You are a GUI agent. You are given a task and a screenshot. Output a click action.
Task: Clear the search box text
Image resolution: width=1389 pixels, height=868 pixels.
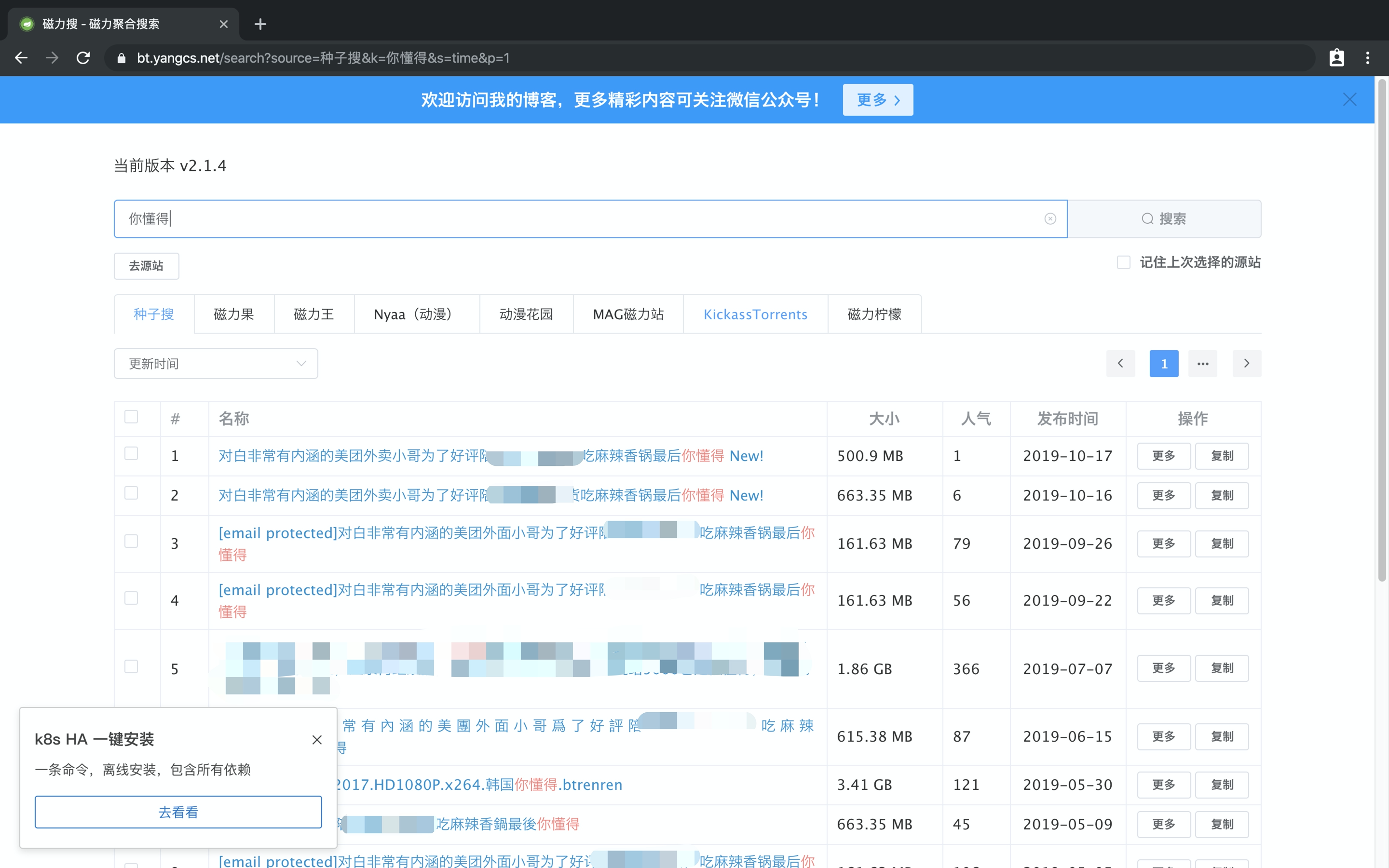[x=1050, y=219]
